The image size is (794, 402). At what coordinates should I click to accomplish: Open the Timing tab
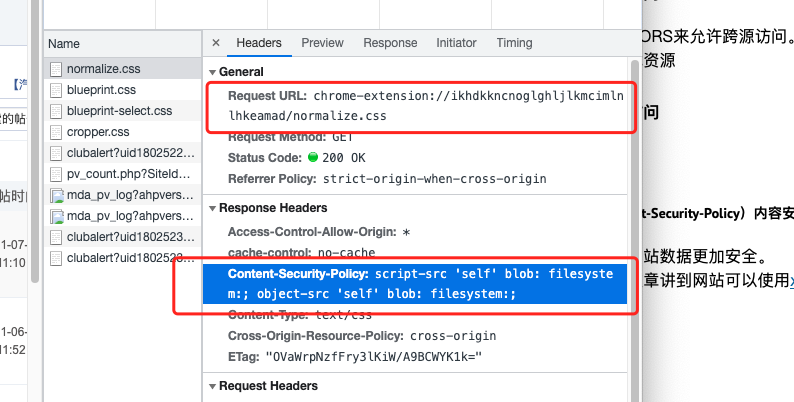pos(514,43)
